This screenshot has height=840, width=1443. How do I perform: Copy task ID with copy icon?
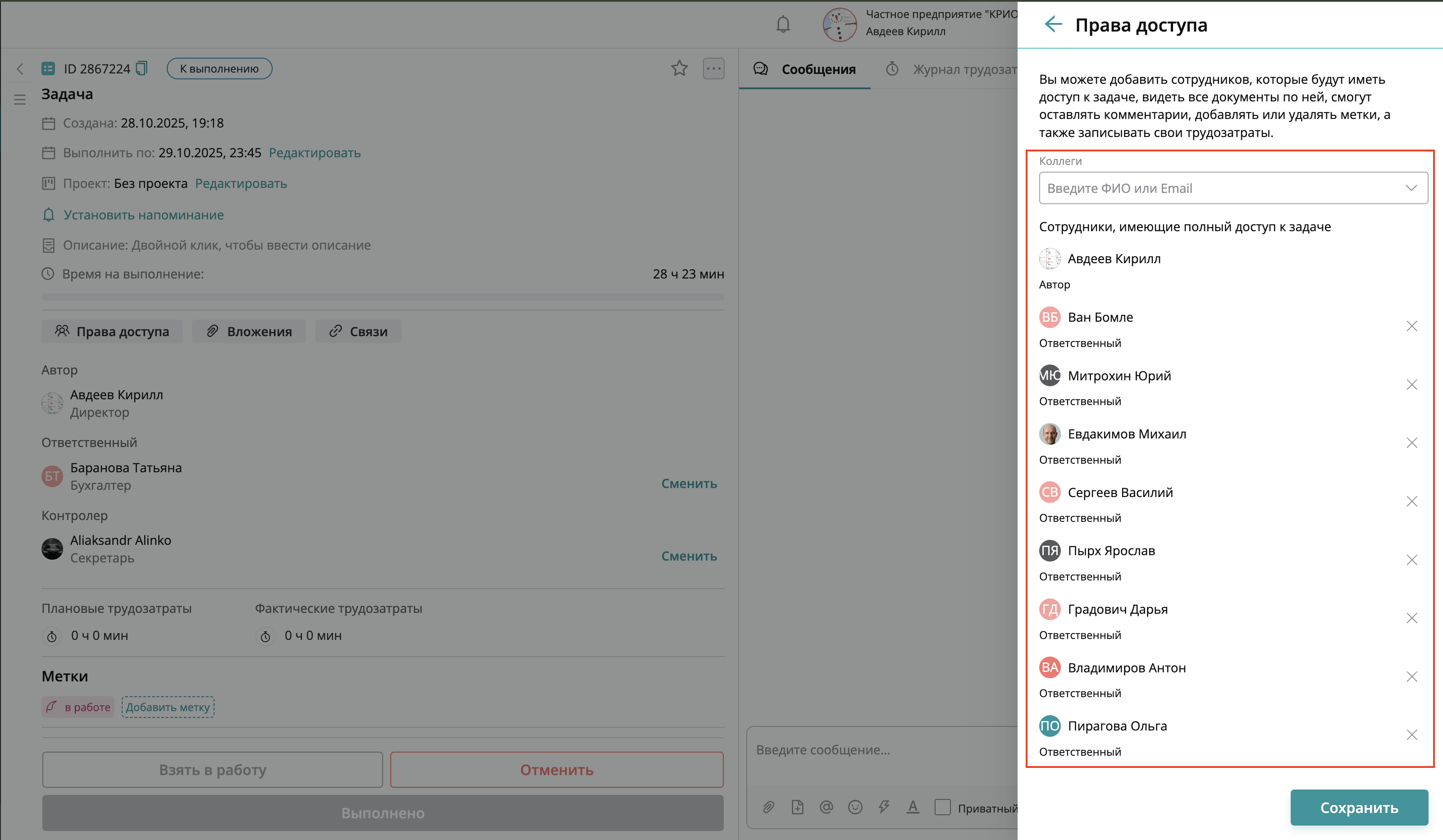(142, 68)
